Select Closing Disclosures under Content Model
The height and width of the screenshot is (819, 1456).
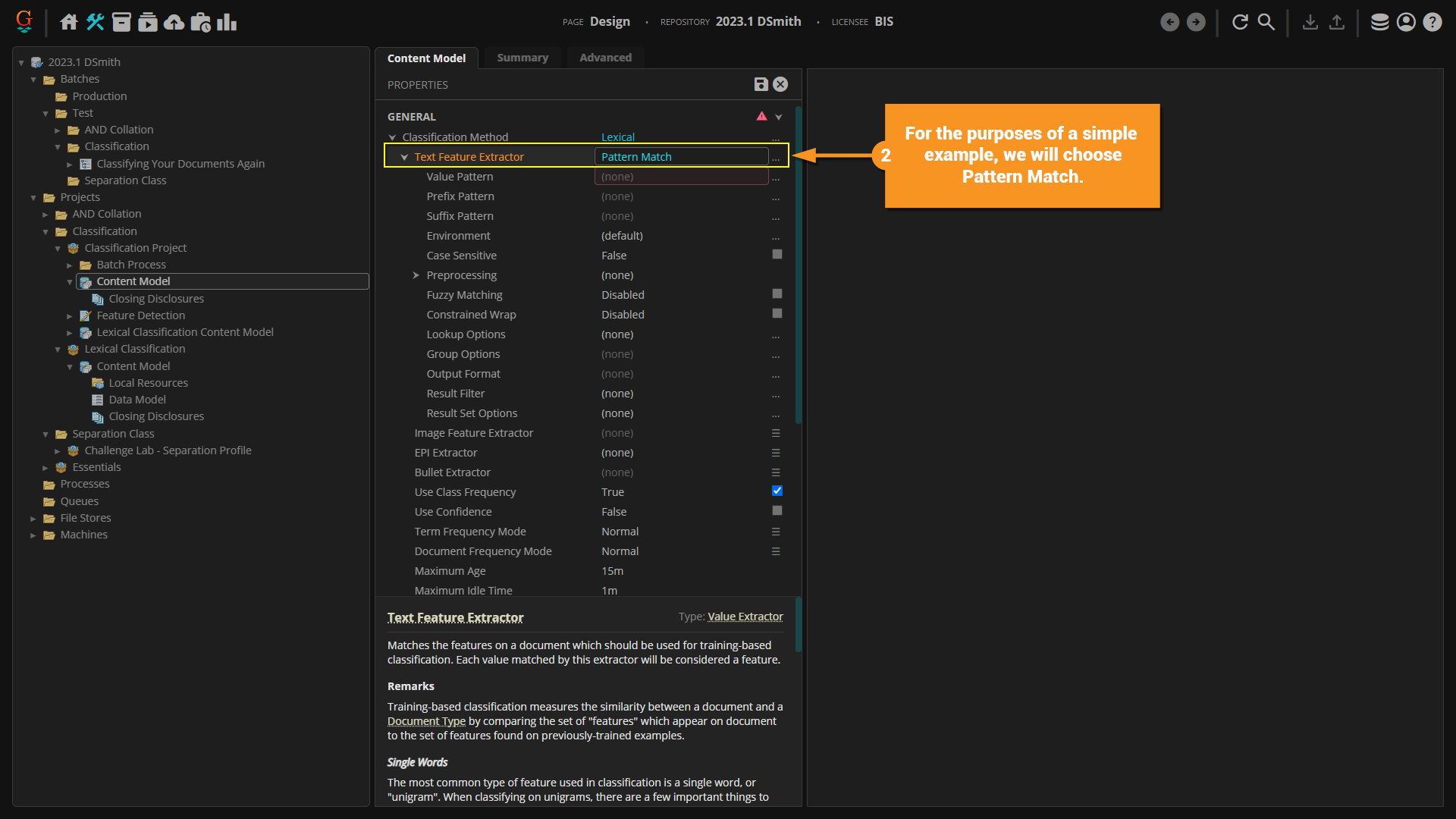point(155,299)
